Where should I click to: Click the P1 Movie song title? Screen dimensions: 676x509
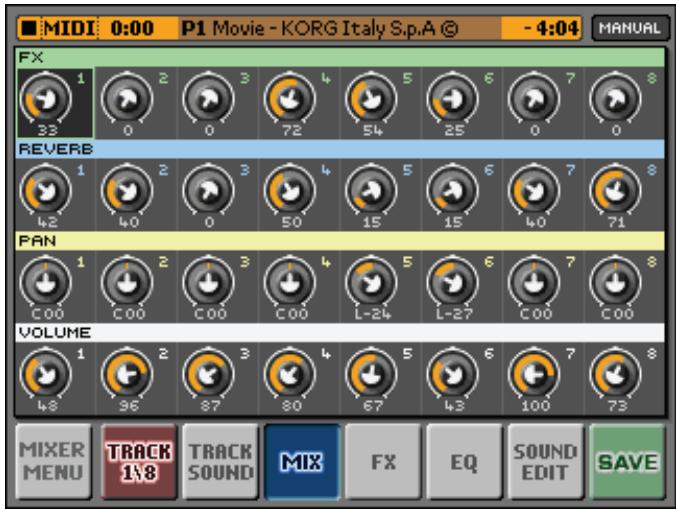tap(319, 28)
